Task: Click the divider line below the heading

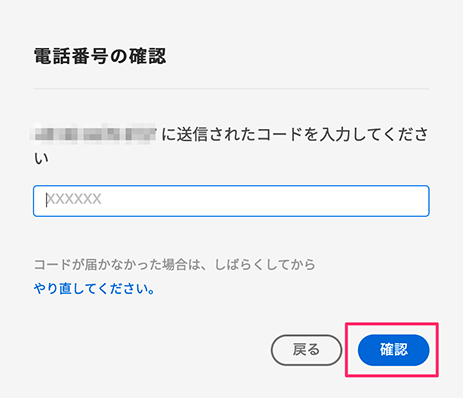Action: [231, 89]
